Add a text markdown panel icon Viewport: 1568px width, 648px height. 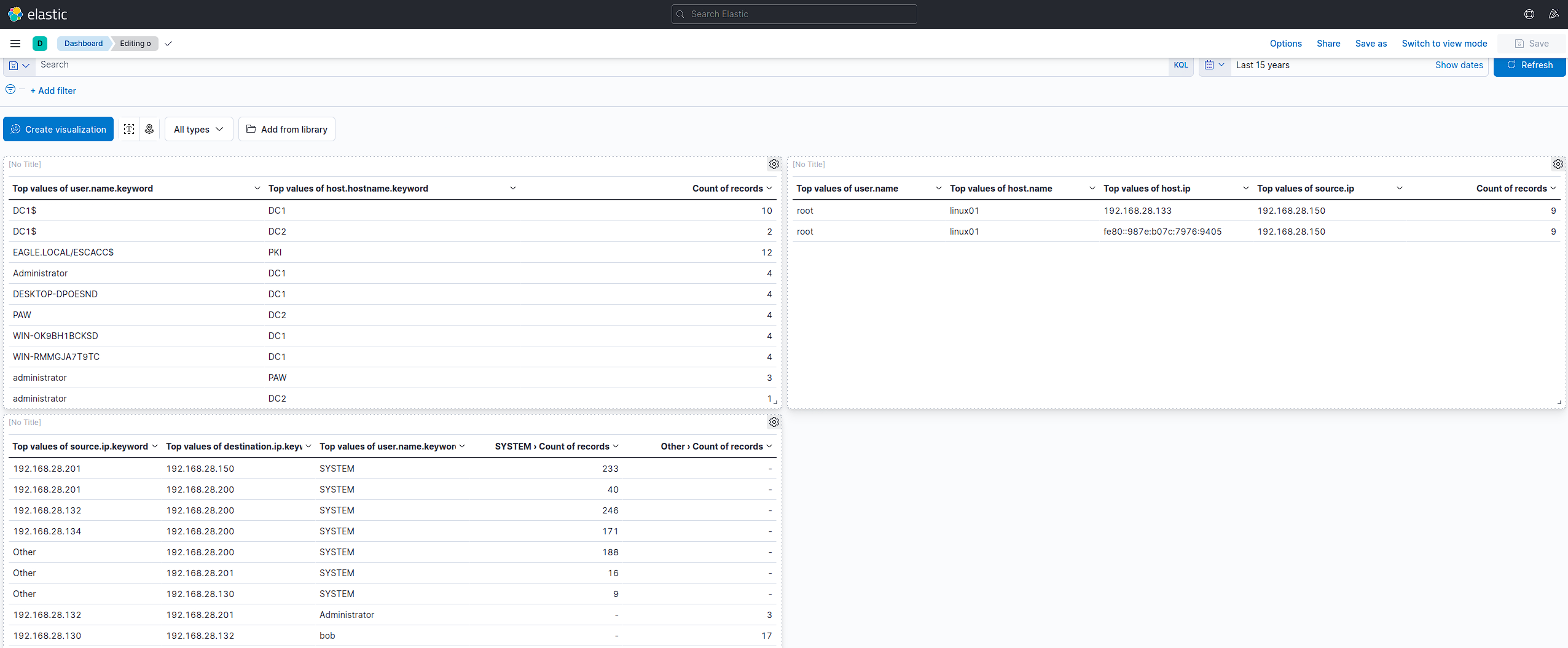pos(129,129)
